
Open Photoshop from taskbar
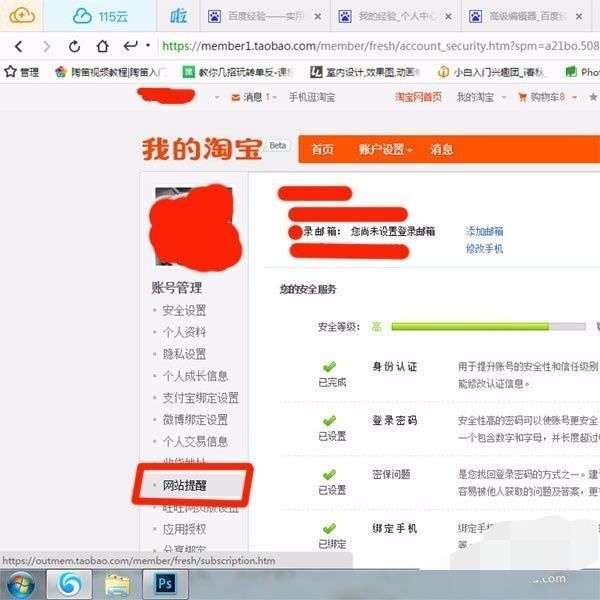pyautogui.click(x=165, y=584)
